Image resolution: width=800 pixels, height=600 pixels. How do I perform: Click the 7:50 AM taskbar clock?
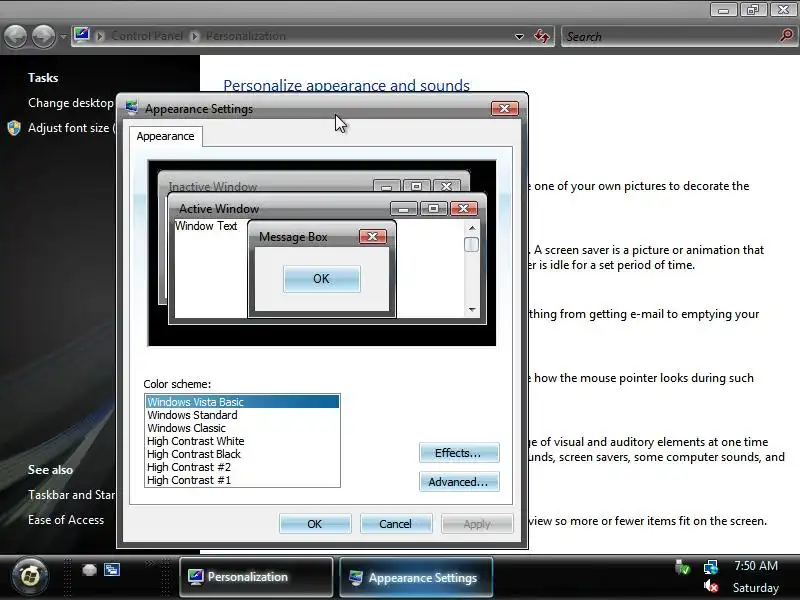coord(756,565)
